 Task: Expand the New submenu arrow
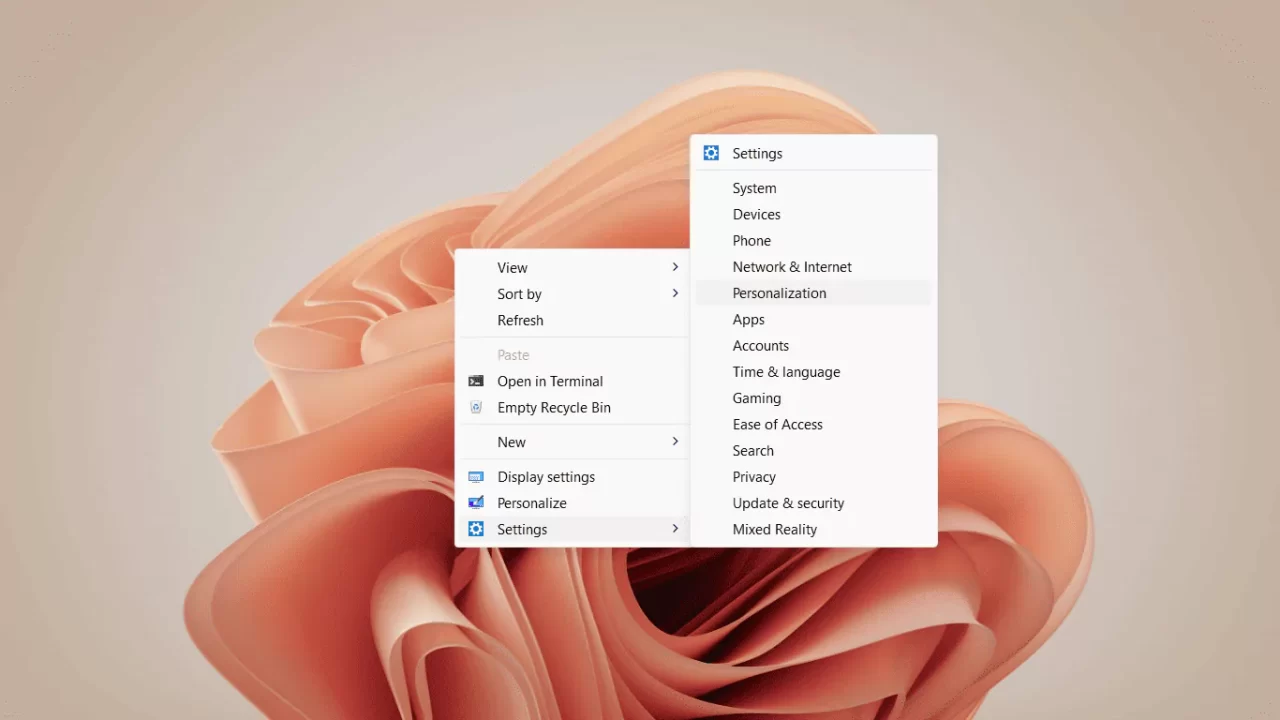click(675, 441)
